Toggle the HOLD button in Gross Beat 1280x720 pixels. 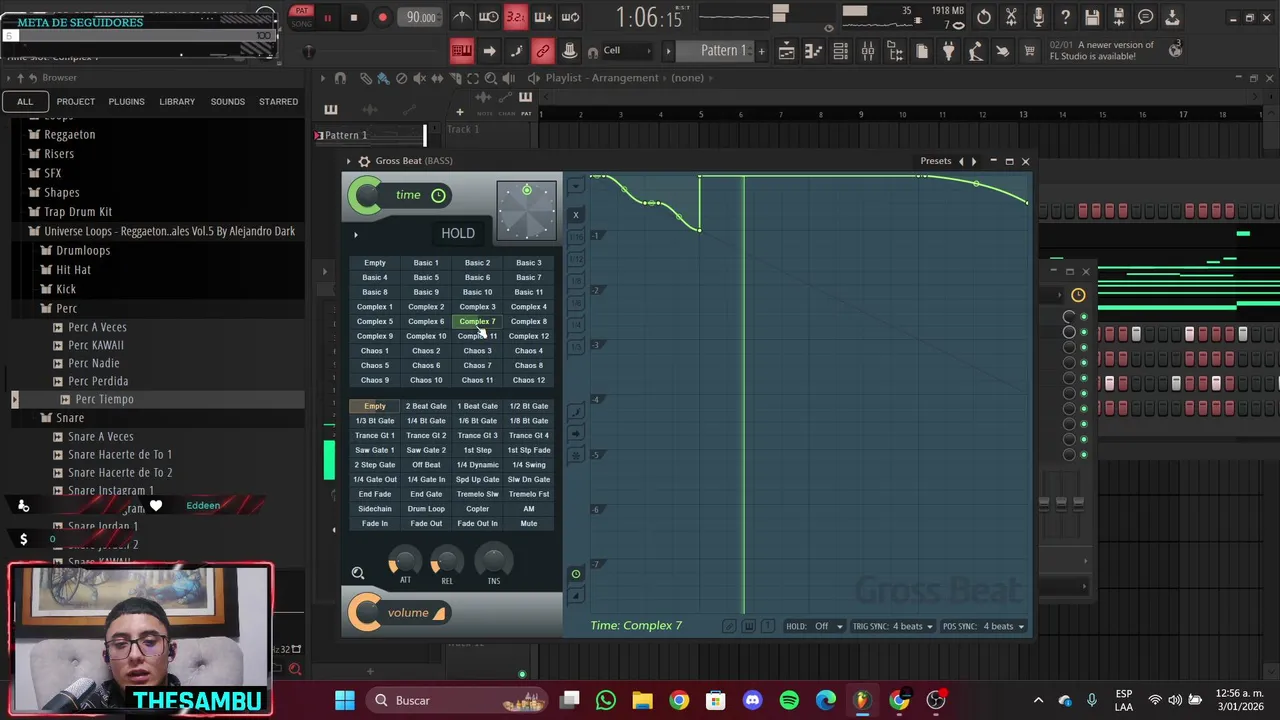tap(458, 233)
